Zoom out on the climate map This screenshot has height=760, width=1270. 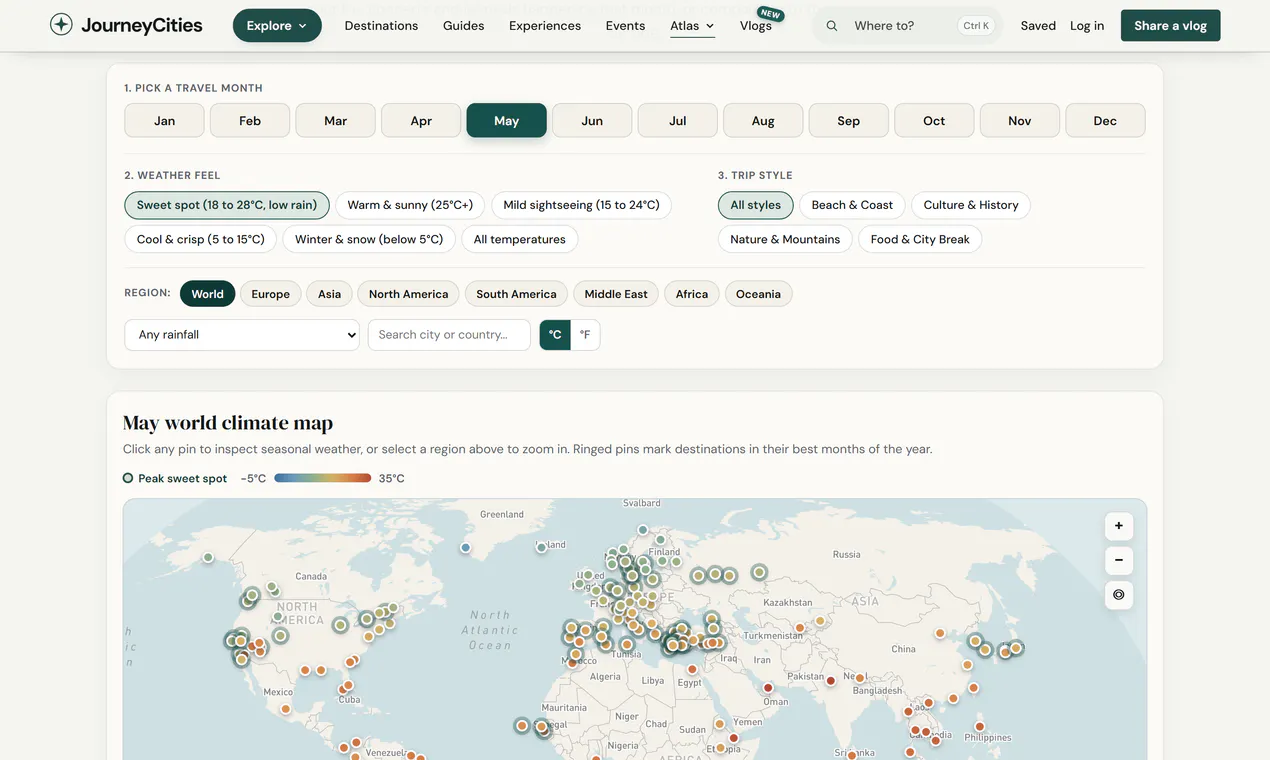click(1118, 560)
